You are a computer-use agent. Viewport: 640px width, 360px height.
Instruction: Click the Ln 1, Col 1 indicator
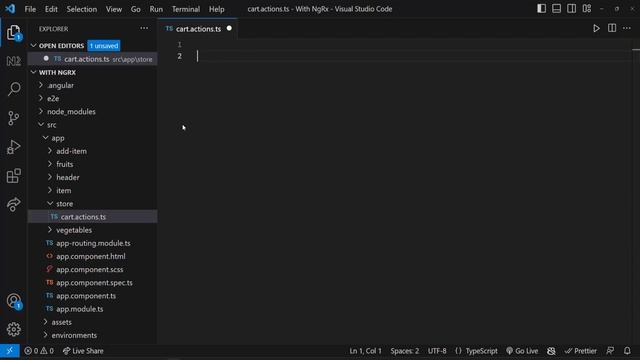pos(365,351)
